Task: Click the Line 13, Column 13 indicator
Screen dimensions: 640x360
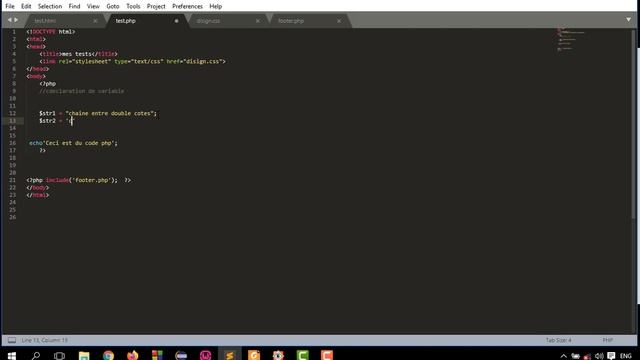Action: pyautogui.click(x=44, y=340)
